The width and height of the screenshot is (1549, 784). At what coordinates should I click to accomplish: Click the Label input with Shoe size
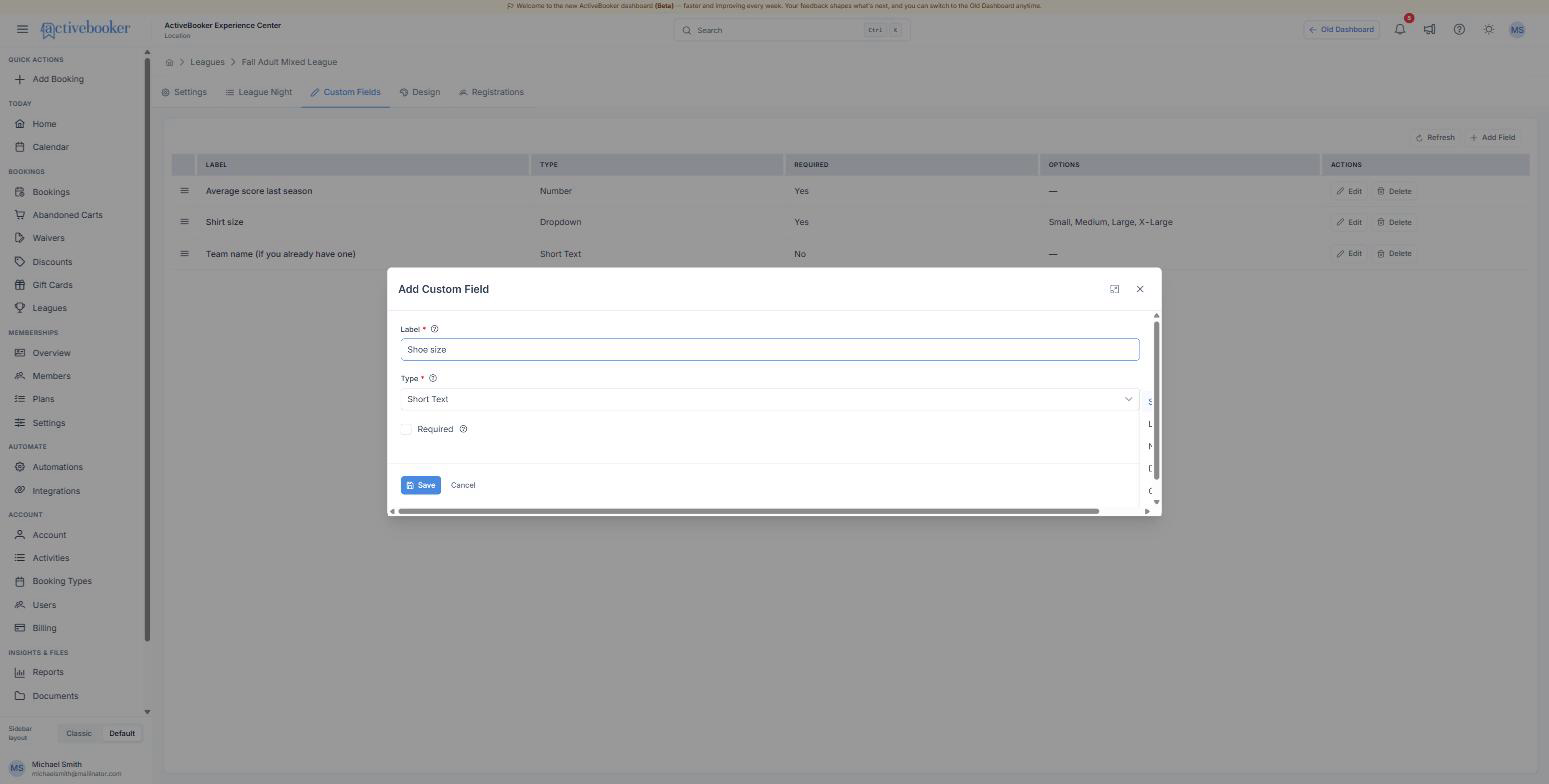coord(769,349)
